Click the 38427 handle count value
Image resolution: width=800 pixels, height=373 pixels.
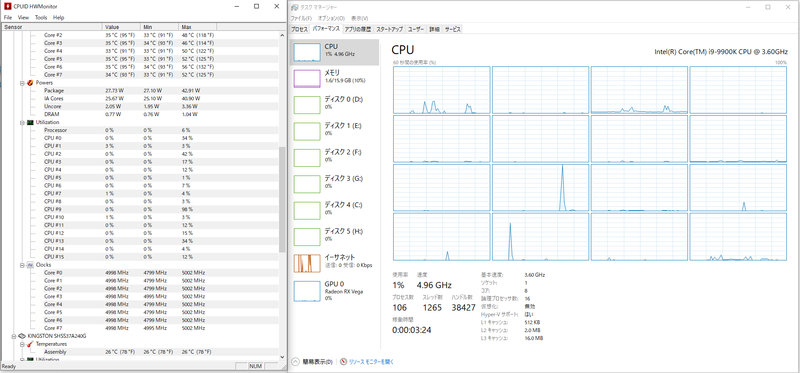pyautogui.click(x=463, y=307)
